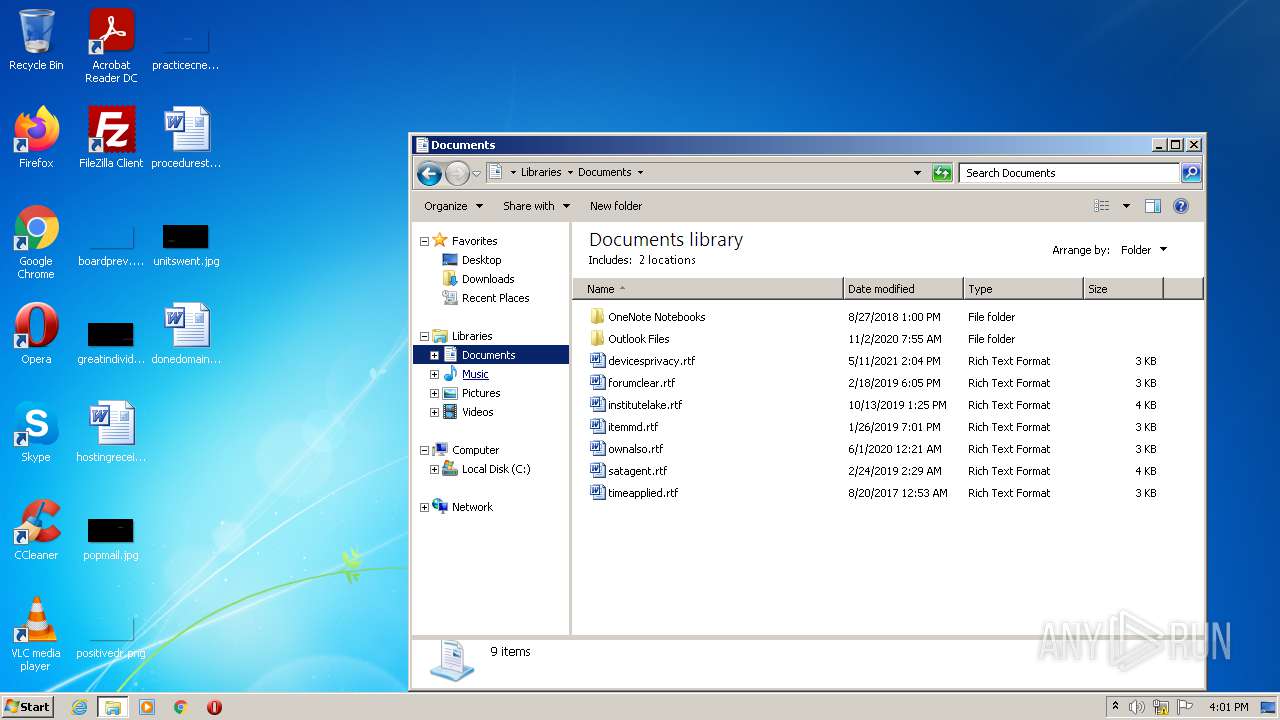Image resolution: width=1280 pixels, height=720 pixels.
Task: Click the green Refresh button beside address bar
Action: (x=941, y=173)
